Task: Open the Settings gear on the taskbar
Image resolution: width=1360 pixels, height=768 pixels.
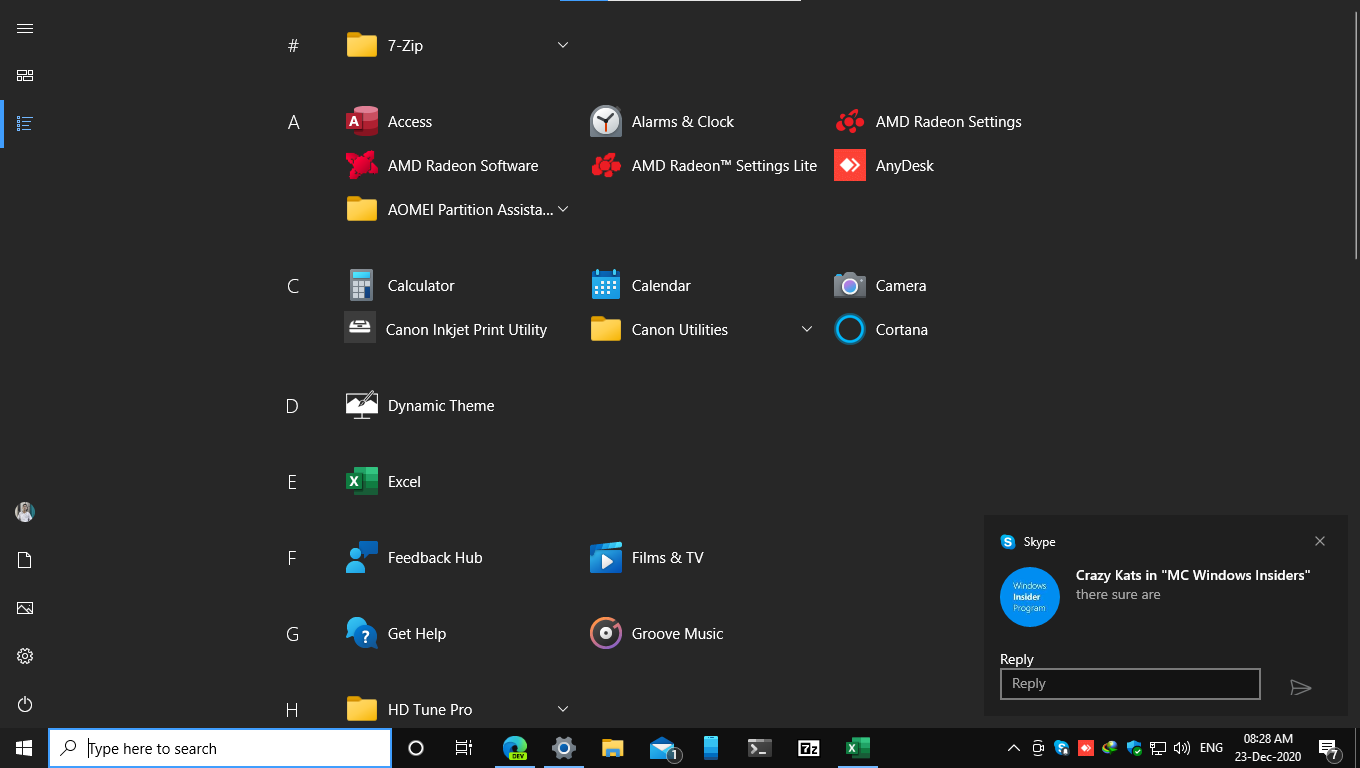Action: point(564,748)
